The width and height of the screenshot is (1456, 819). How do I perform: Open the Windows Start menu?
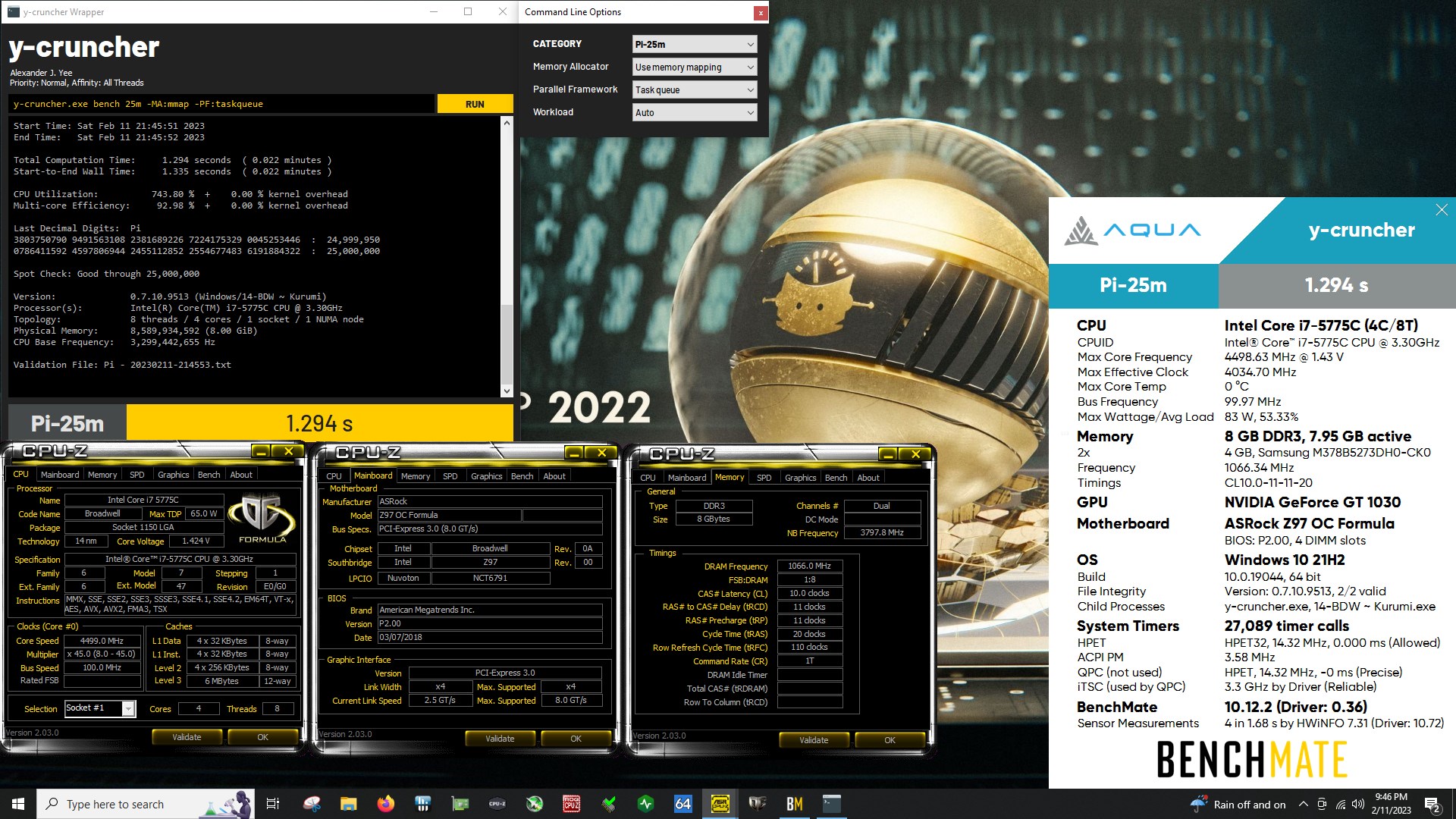(18, 804)
